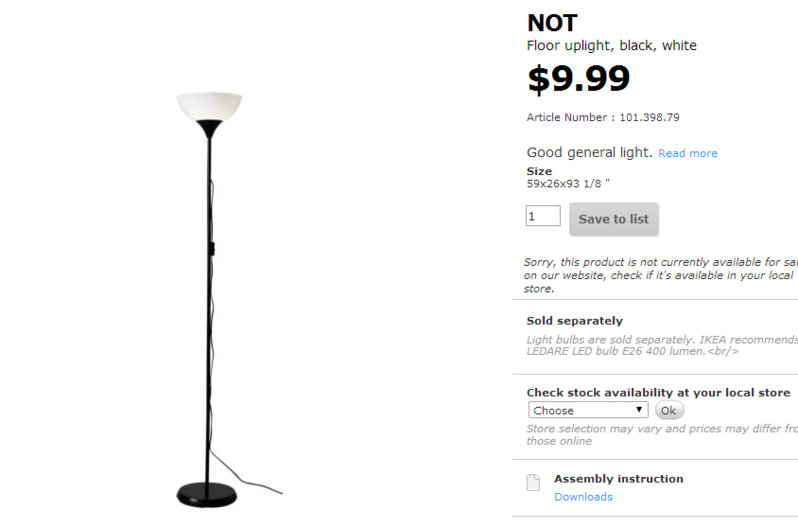Click the $9.99 price
The image size is (798, 527).
(579, 79)
